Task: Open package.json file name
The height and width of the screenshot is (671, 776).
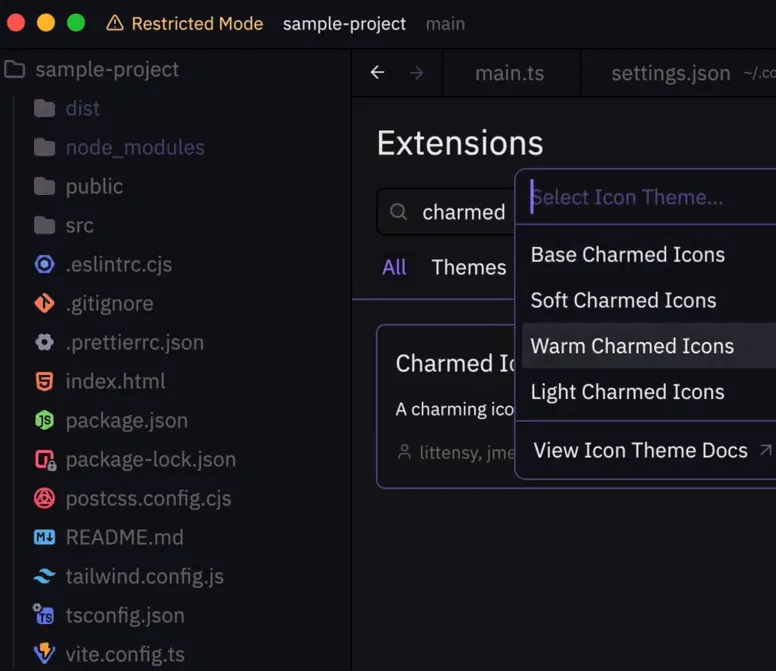Action: click(x=127, y=421)
